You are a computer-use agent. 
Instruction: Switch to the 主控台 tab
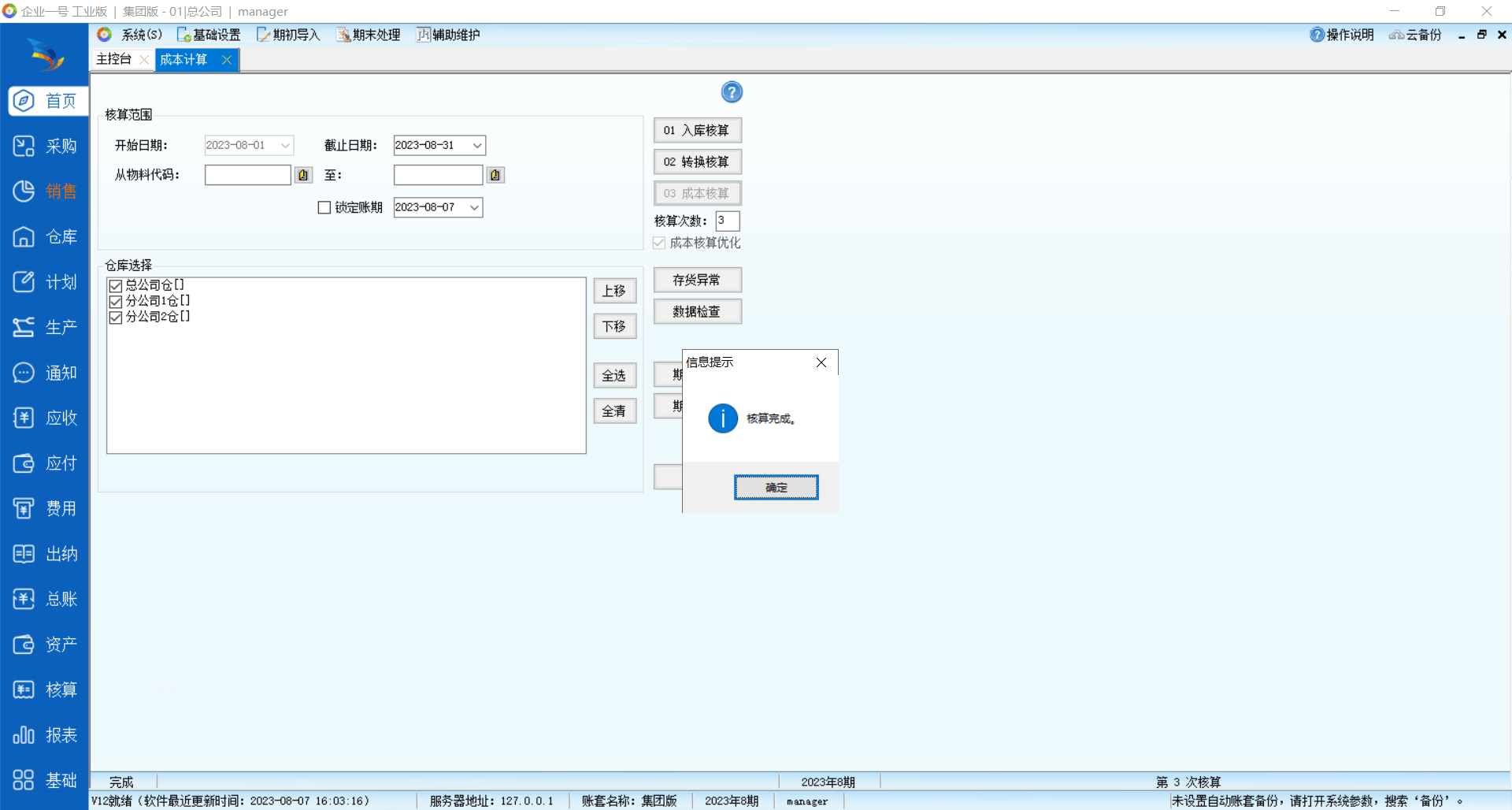click(114, 59)
